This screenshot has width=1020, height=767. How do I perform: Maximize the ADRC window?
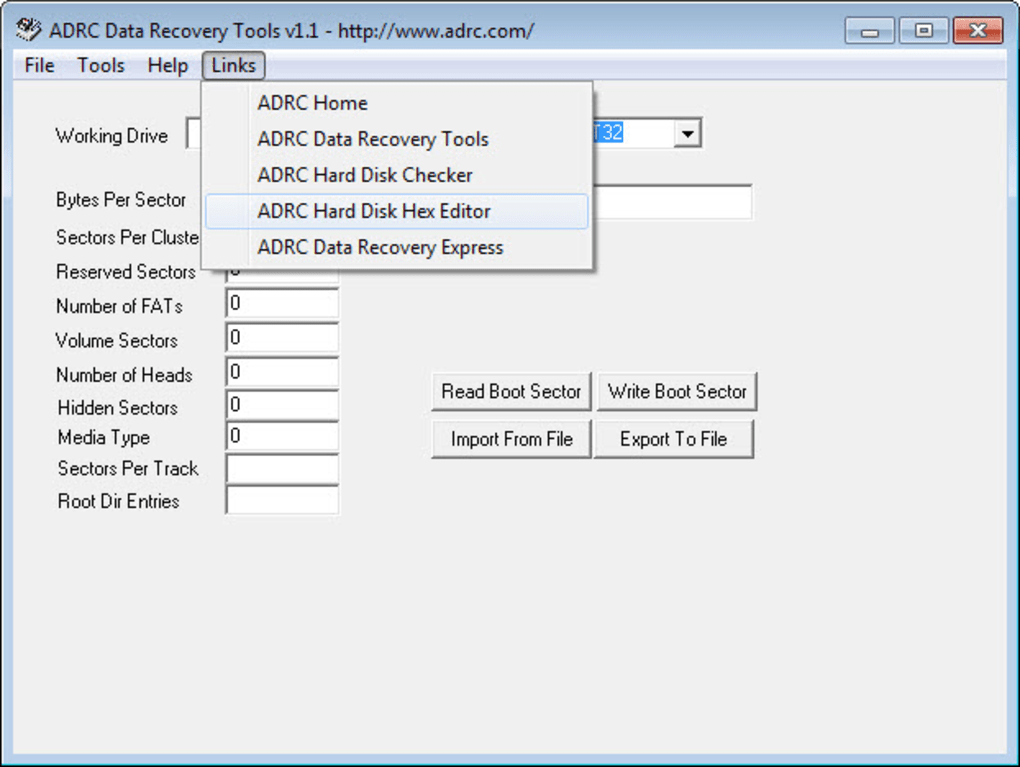coord(923,31)
